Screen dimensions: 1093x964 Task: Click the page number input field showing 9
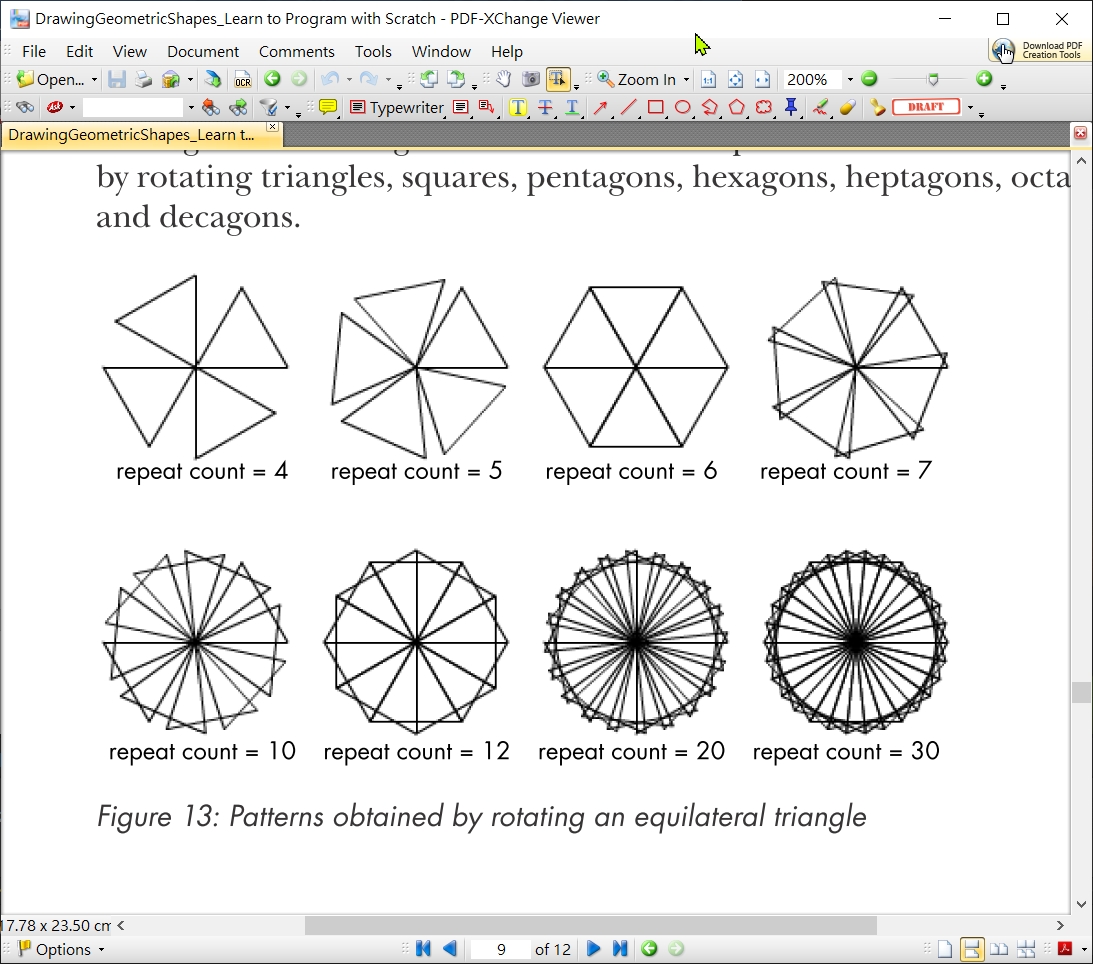[500, 948]
